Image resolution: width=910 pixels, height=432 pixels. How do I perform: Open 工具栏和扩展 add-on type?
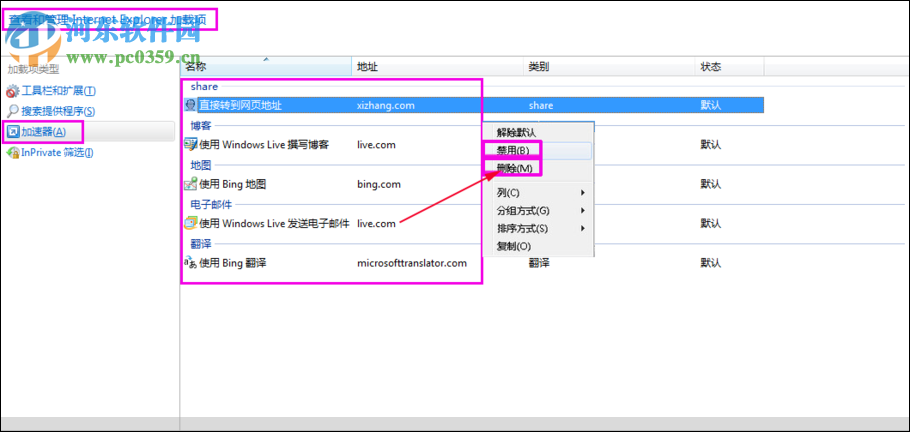pos(58,91)
